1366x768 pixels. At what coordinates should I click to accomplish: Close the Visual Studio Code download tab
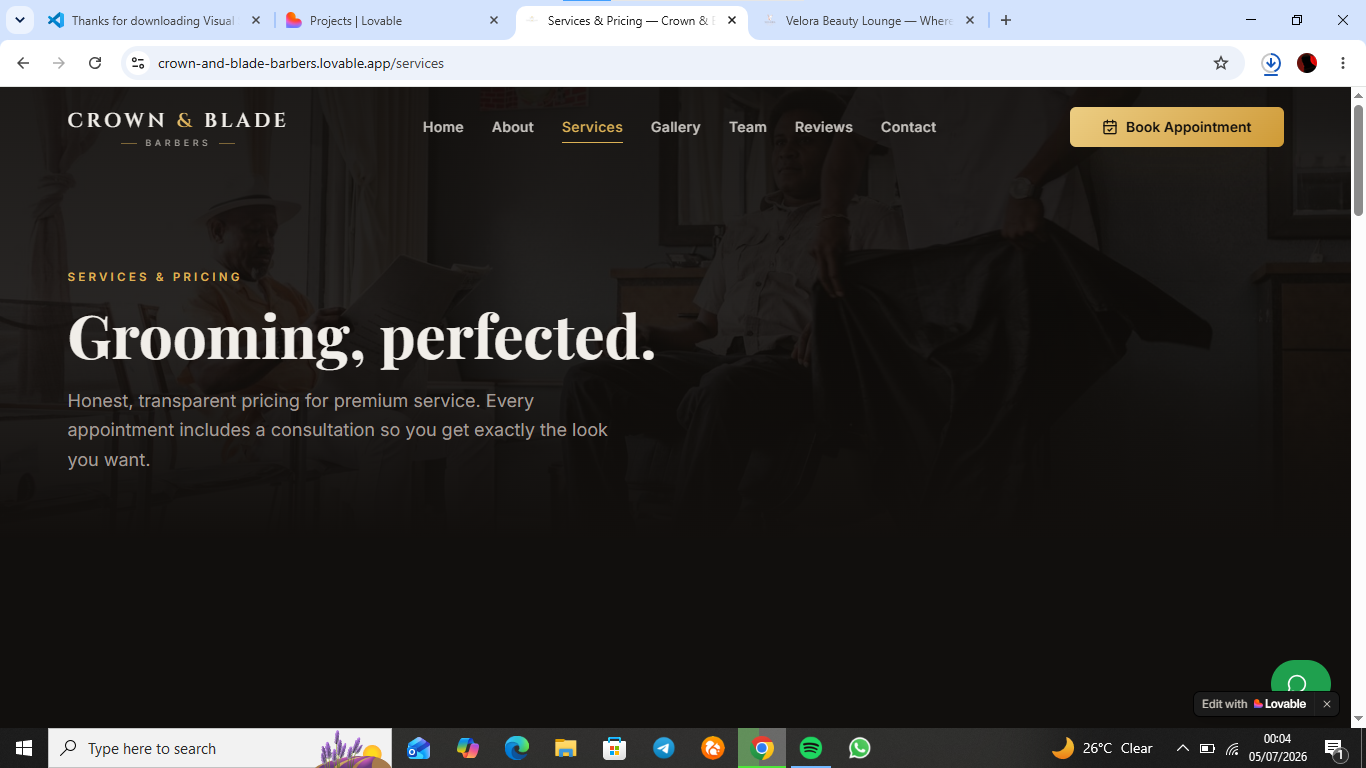pos(256,20)
